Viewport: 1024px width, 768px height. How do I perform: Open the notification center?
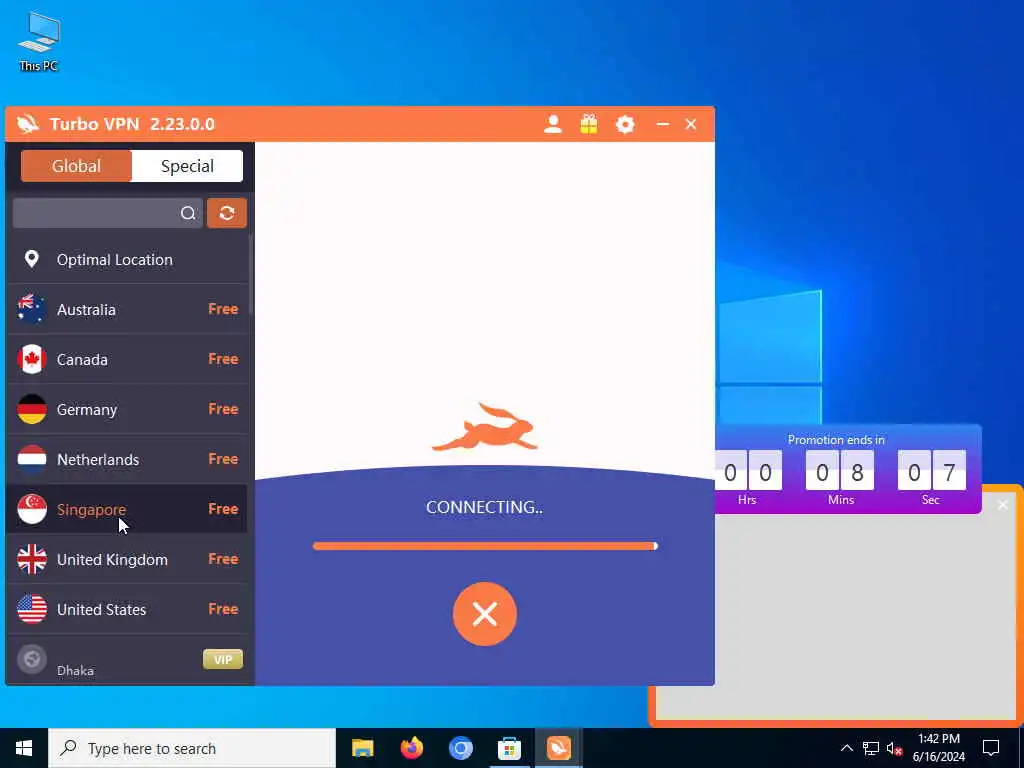[x=991, y=748]
